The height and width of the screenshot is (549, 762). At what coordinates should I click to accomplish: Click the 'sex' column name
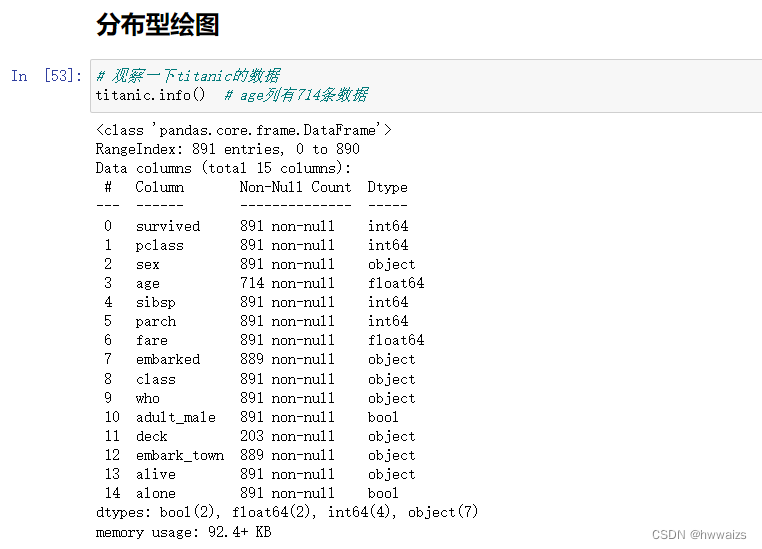tap(147, 264)
